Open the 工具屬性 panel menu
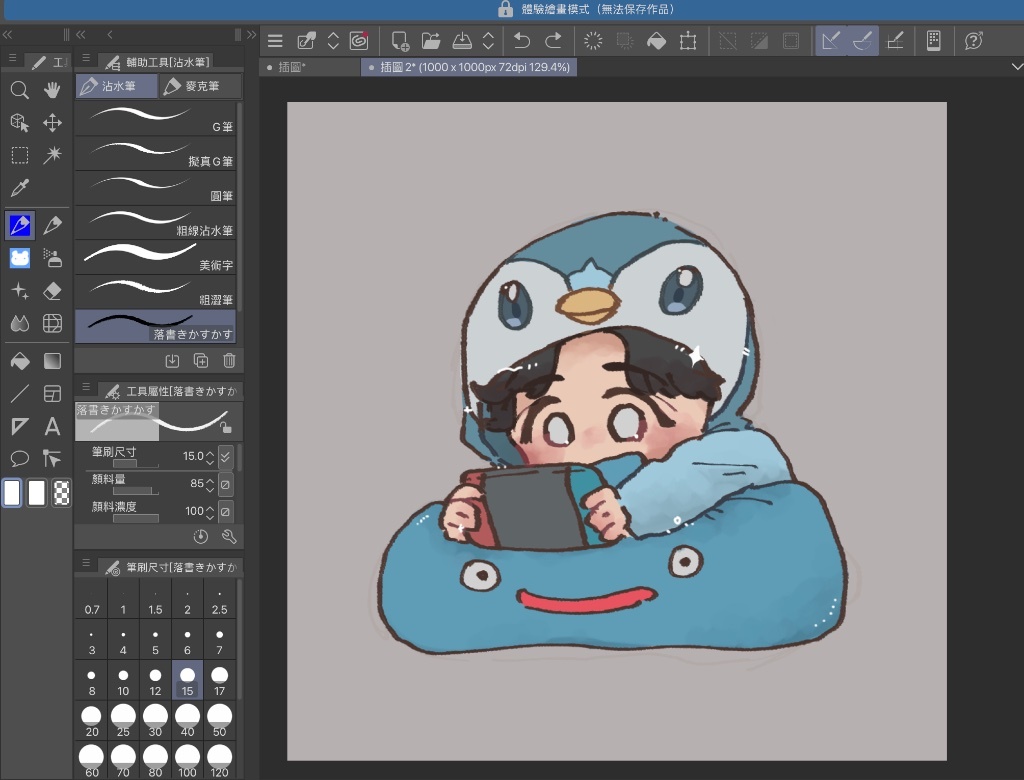Viewport: 1024px width, 780px height. tap(86, 387)
